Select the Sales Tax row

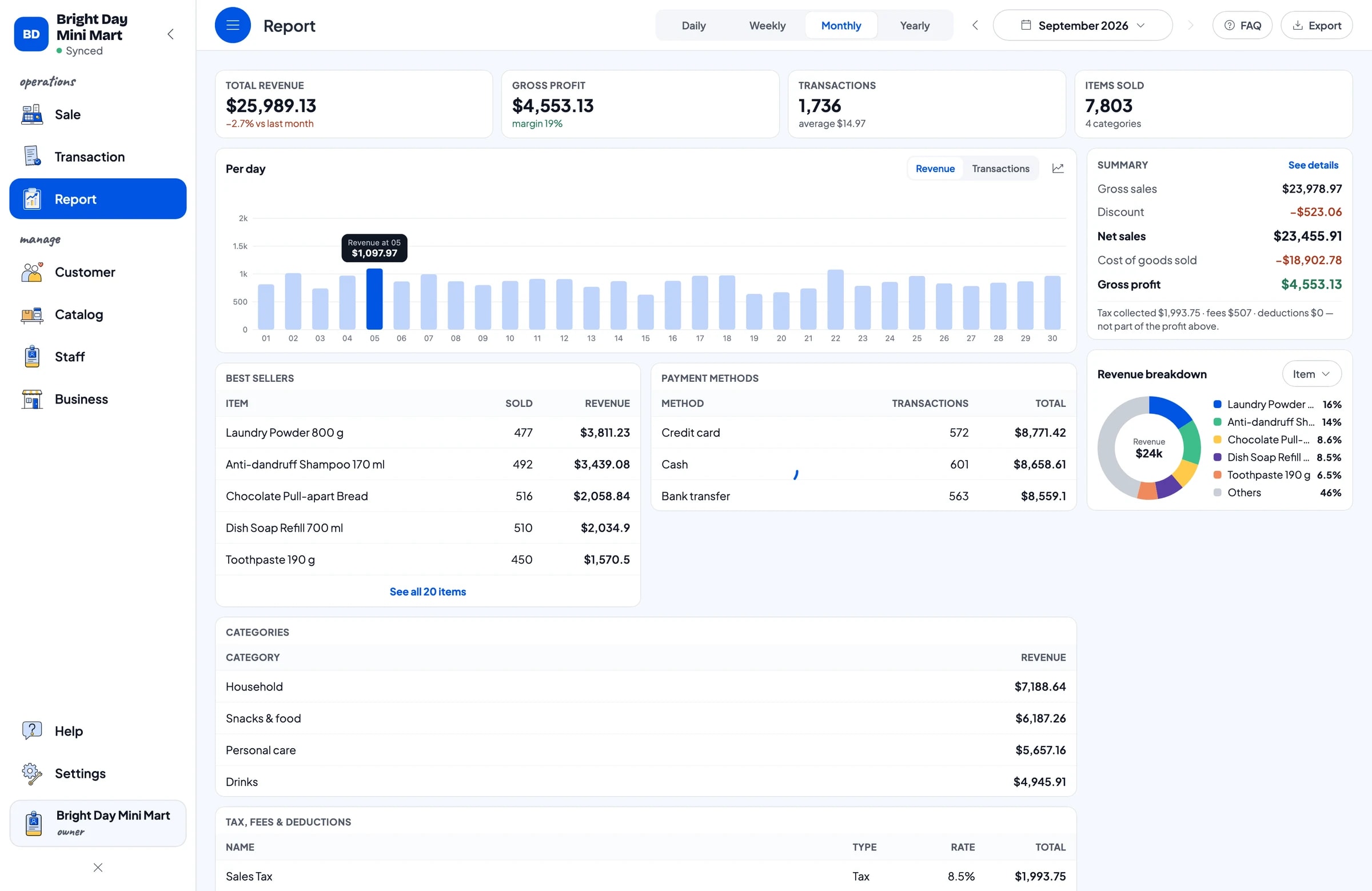(x=645, y=876)
